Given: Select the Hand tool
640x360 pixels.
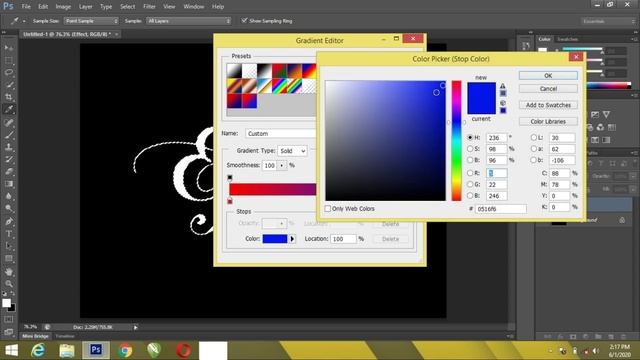Looking at the screenshot, I should (9, 271).
